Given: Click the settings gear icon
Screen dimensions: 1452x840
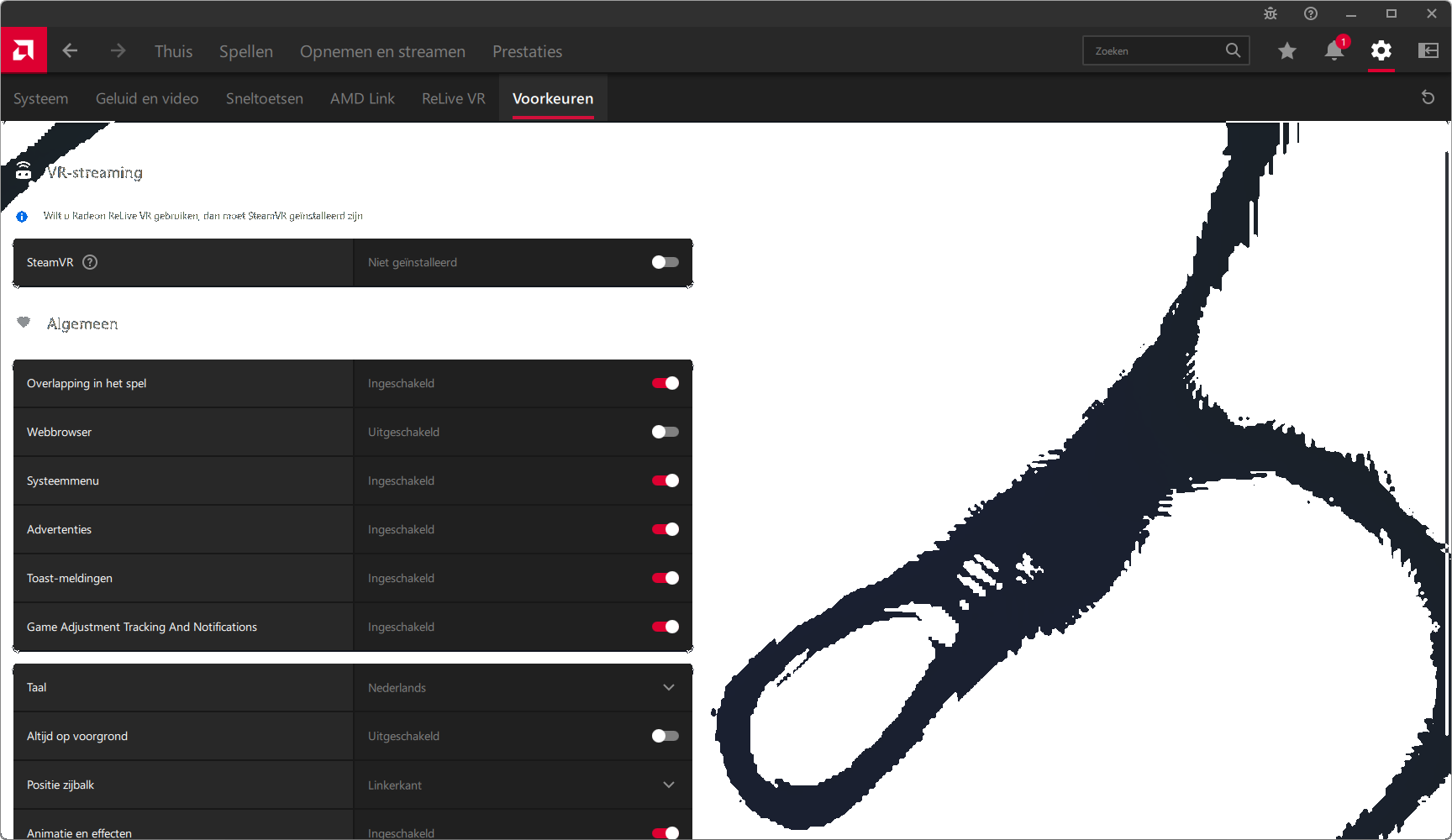Looking at the screenshot, I should [x=1381, y=51].
